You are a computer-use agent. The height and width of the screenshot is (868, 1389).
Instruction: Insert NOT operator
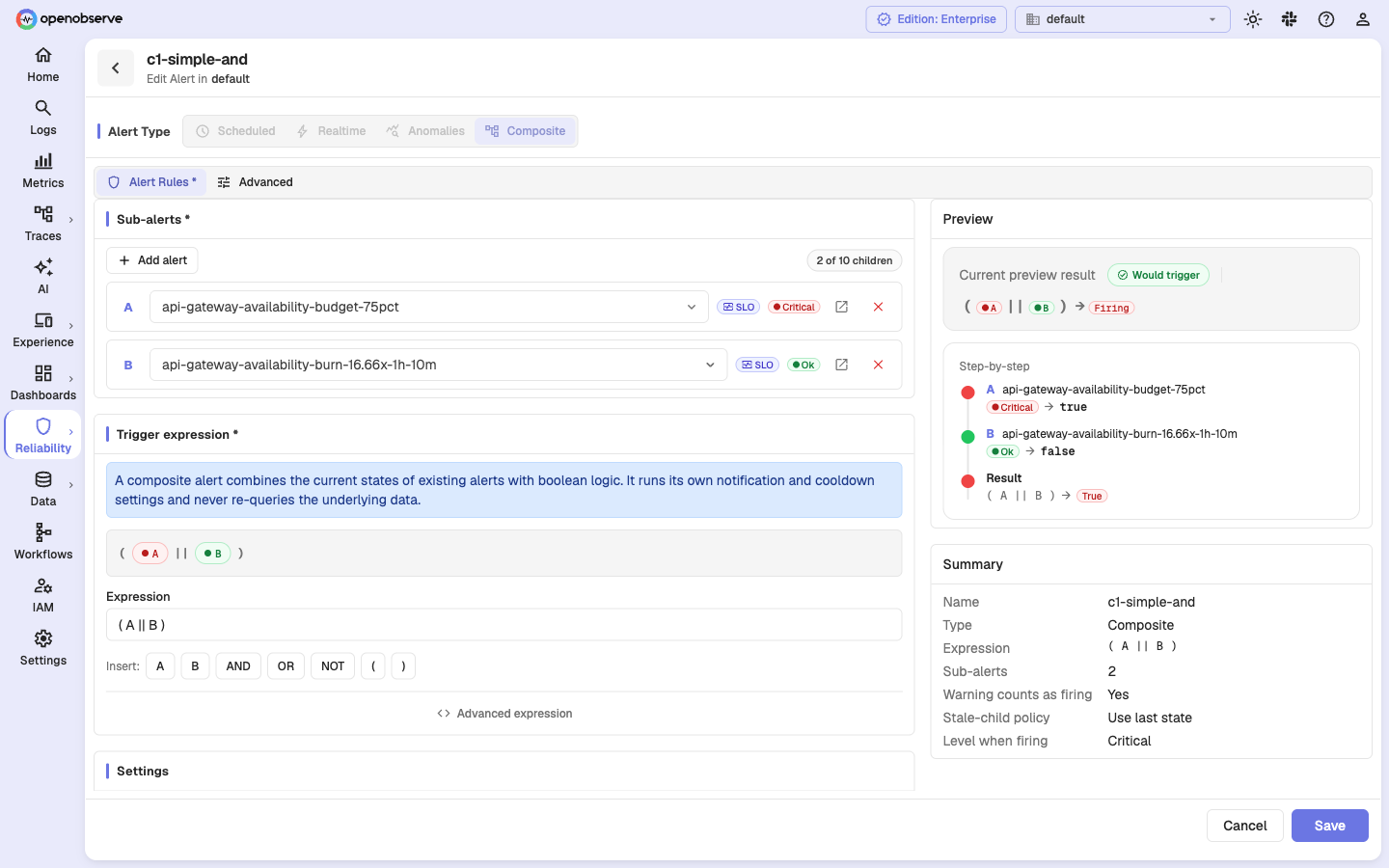(333, 666)
